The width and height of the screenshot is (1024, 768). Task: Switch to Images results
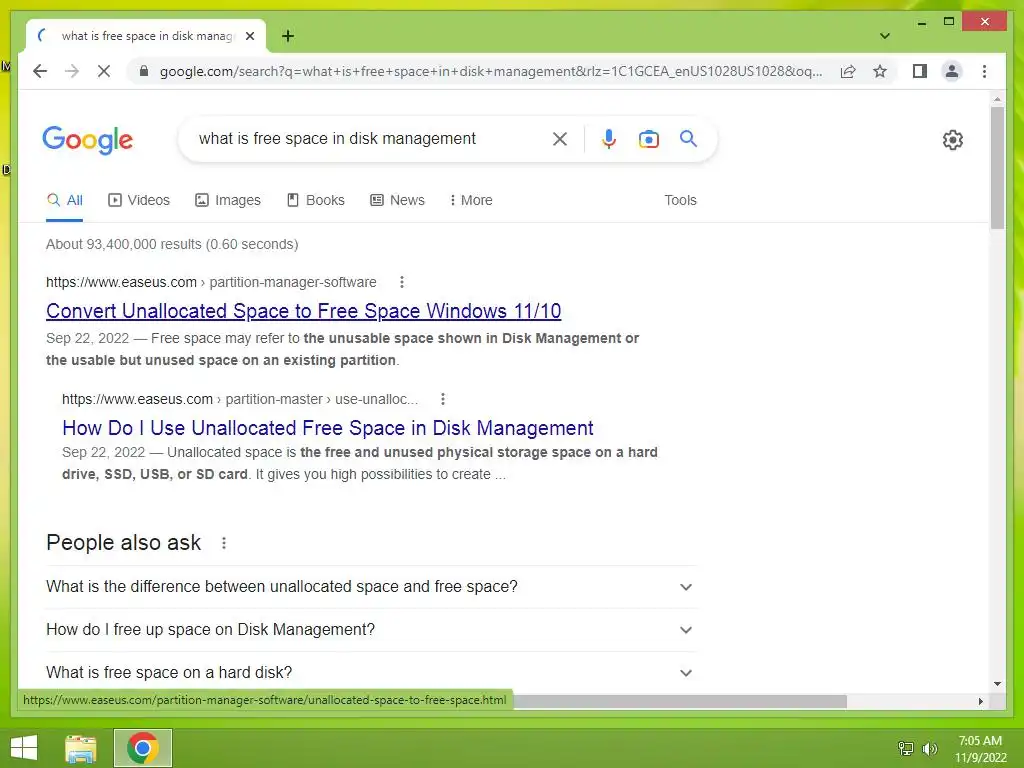click(x=228, y=200)
